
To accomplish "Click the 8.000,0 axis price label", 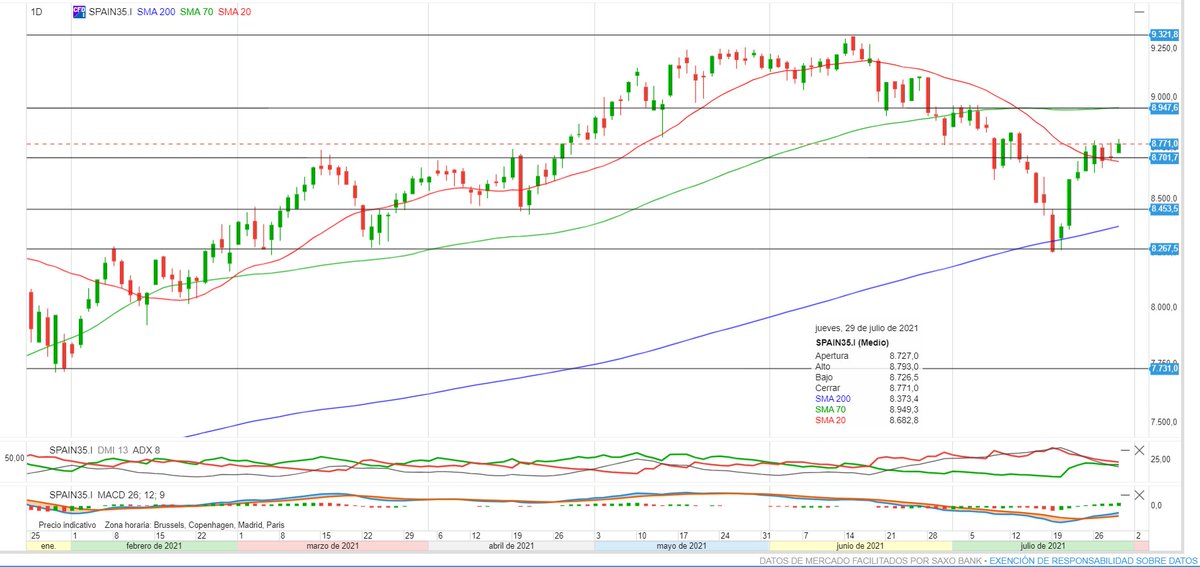I will [1165, 306].
